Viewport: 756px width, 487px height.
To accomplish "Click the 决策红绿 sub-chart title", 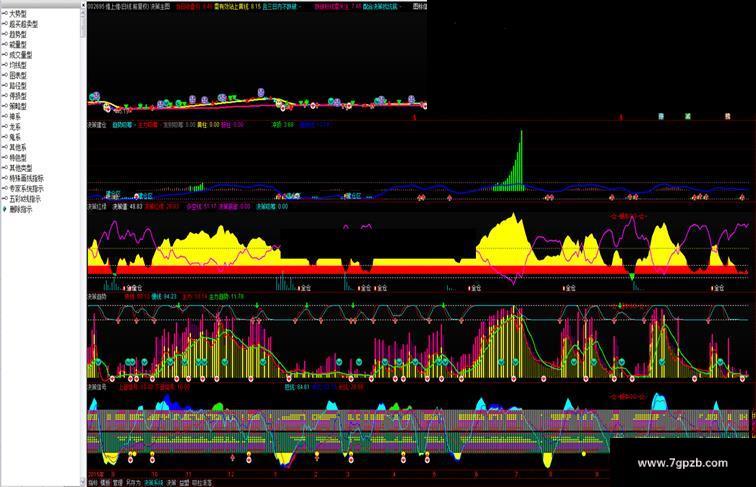I will [x=97, y=206].
